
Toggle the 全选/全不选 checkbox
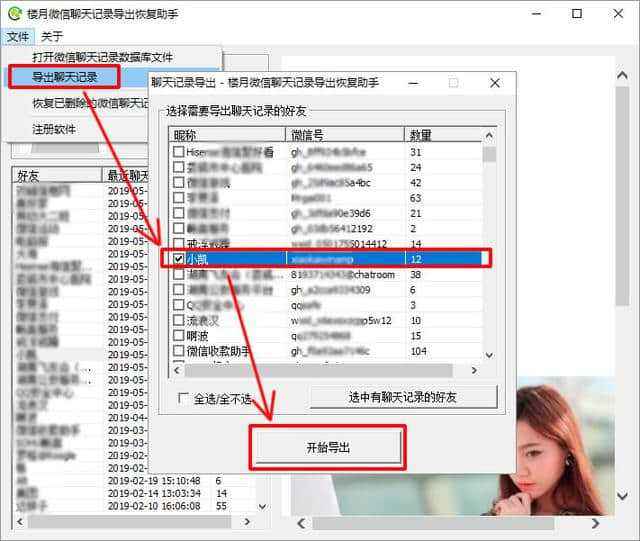pos(184,398)
